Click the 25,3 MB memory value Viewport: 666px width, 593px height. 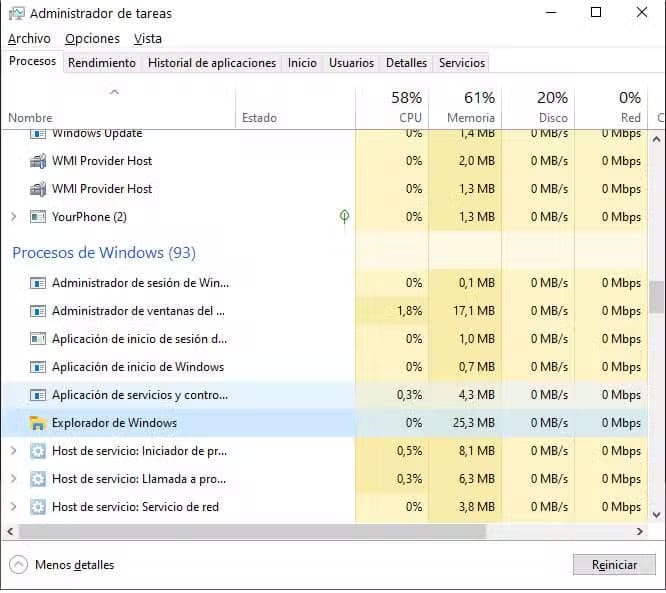(474, 423)
